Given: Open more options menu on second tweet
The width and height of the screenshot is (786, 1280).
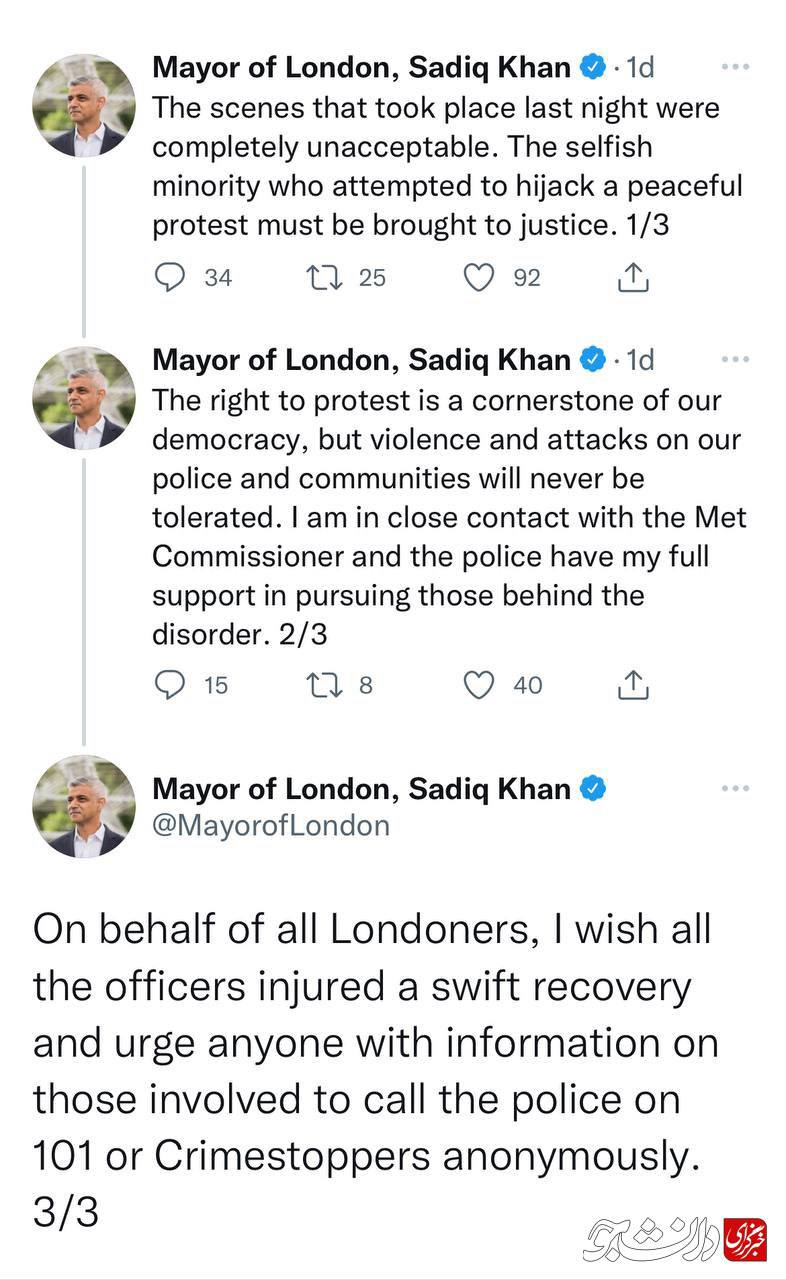Looking at the screenshot, I should pyautogui.click(x=735, y=360).
